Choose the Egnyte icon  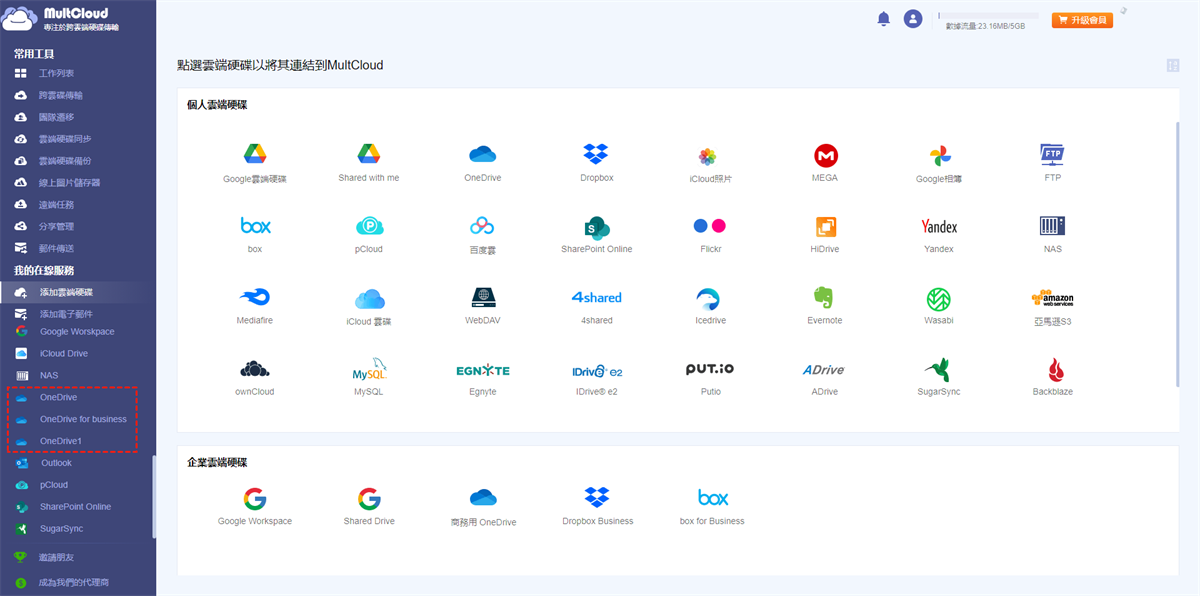coord(483,370)
